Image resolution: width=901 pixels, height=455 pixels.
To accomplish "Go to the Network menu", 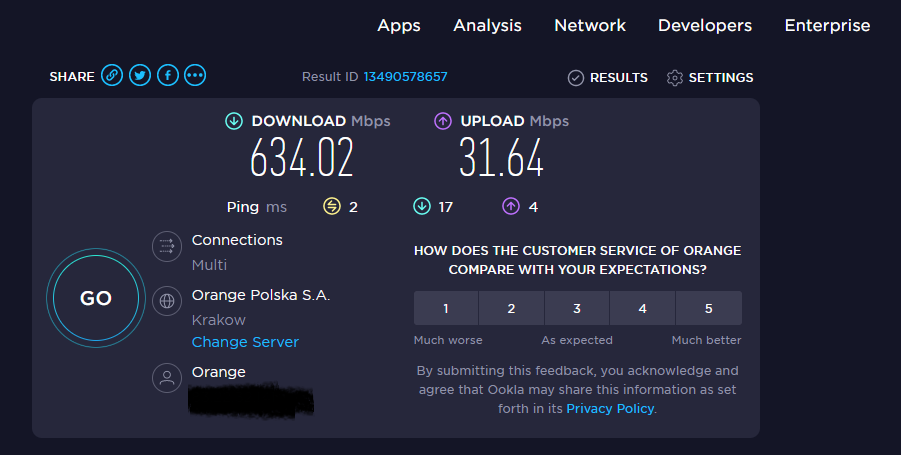I will point(590,26).
